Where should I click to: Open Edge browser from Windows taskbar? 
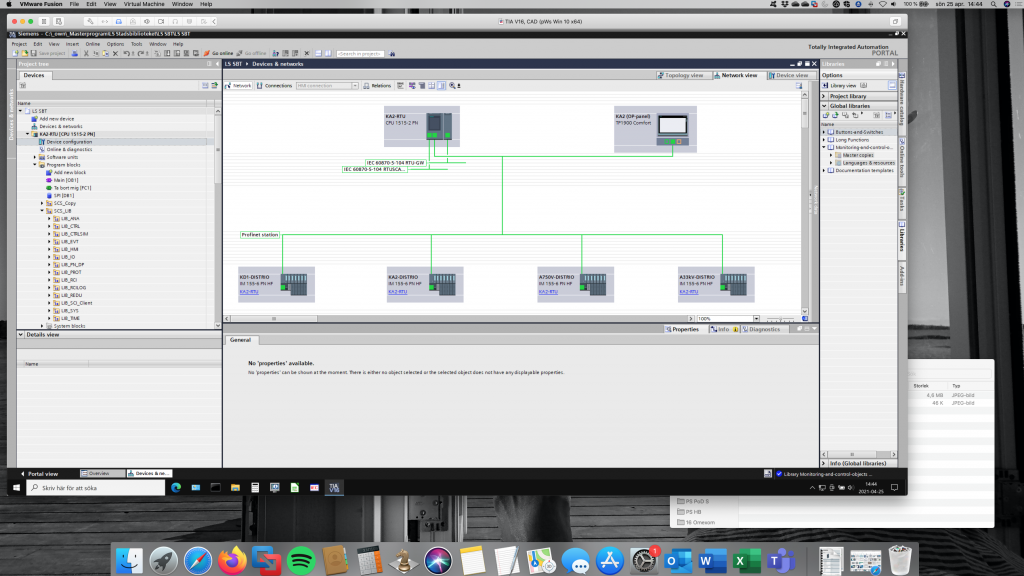(x=176, y=488)
